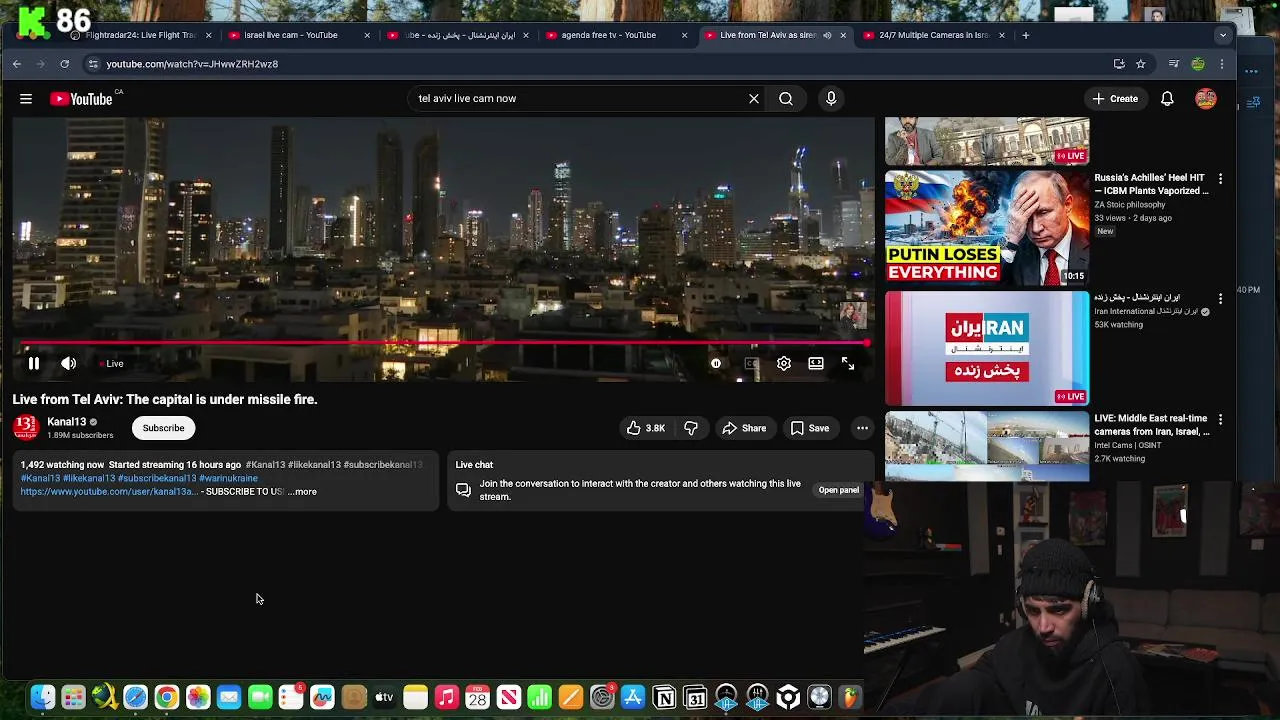Open the more actions ellipsis menu
Screen dimensions: 1280x720
862,428
